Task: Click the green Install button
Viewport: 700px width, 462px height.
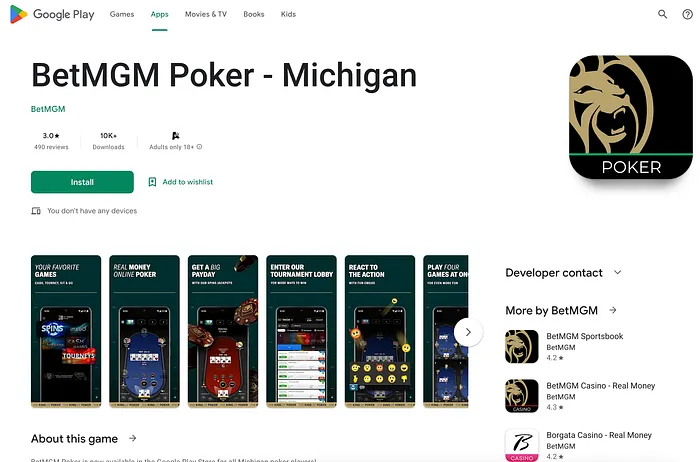Action: [x=82, y=182]
